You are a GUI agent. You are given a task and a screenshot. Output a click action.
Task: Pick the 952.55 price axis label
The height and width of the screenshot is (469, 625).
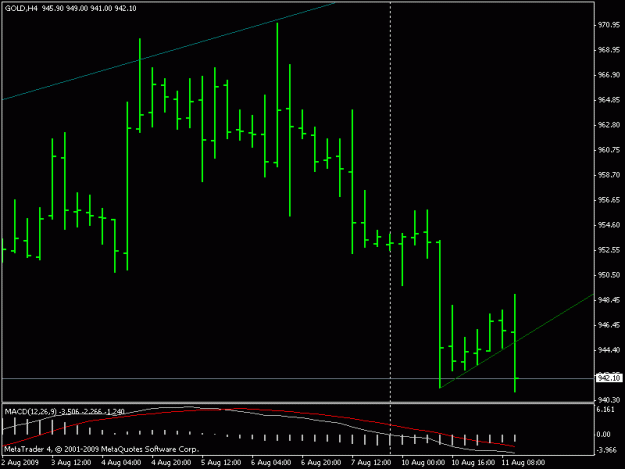click(609, 250)
